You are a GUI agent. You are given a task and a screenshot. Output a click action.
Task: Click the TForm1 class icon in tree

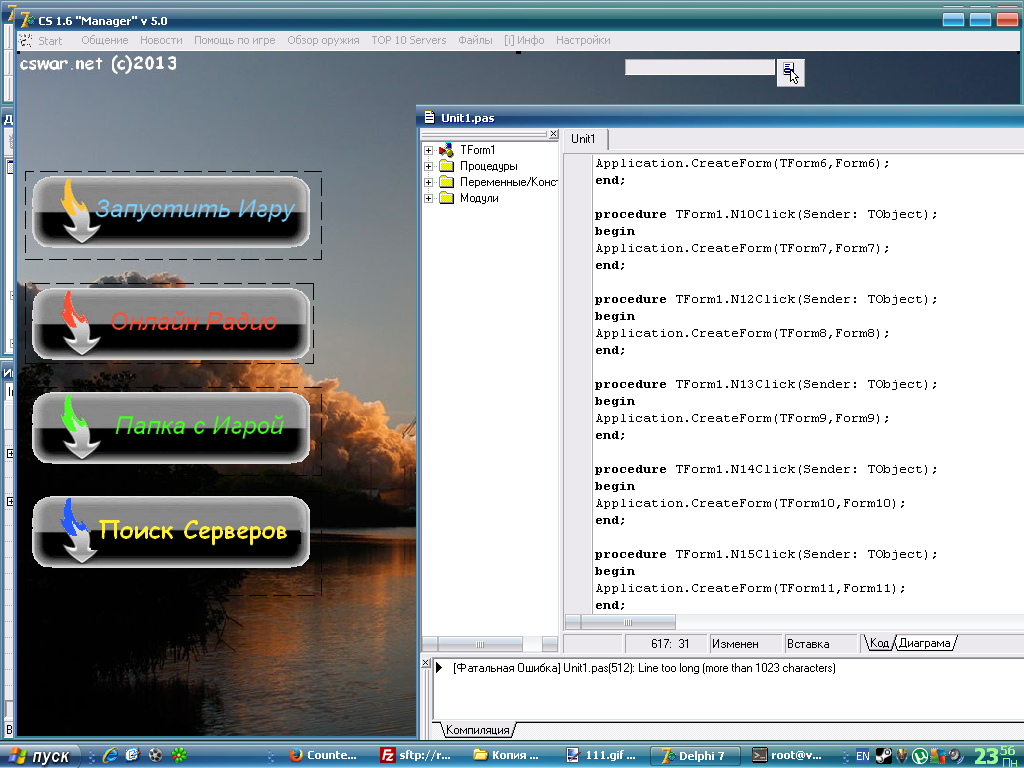click(446, 150)
